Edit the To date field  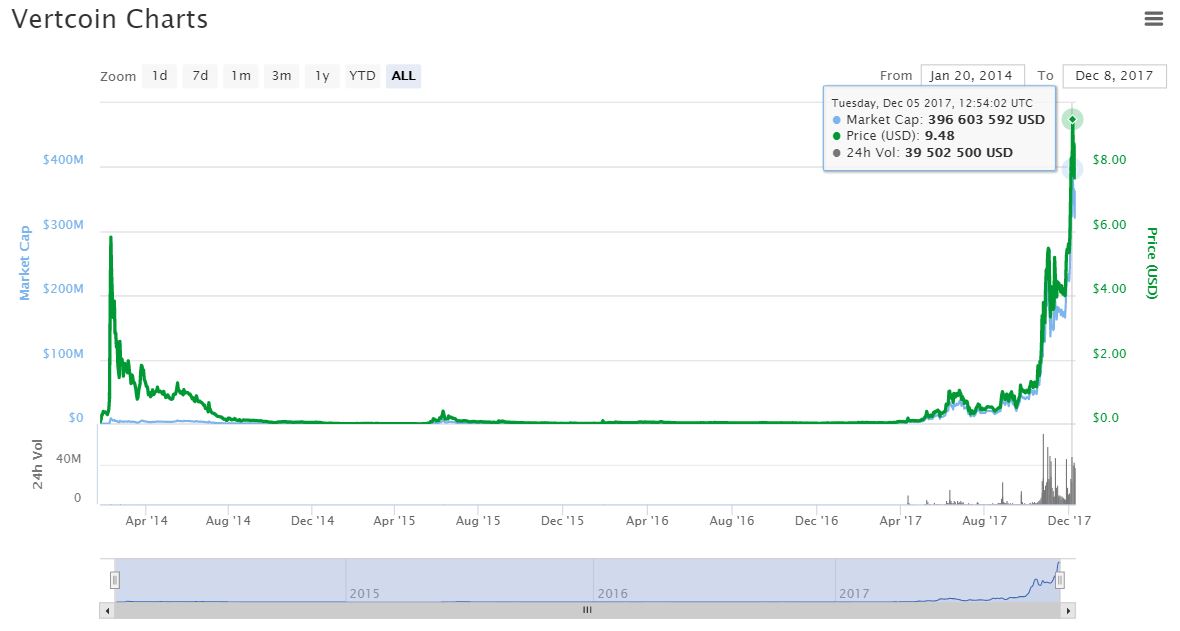tap(1114, 75)
